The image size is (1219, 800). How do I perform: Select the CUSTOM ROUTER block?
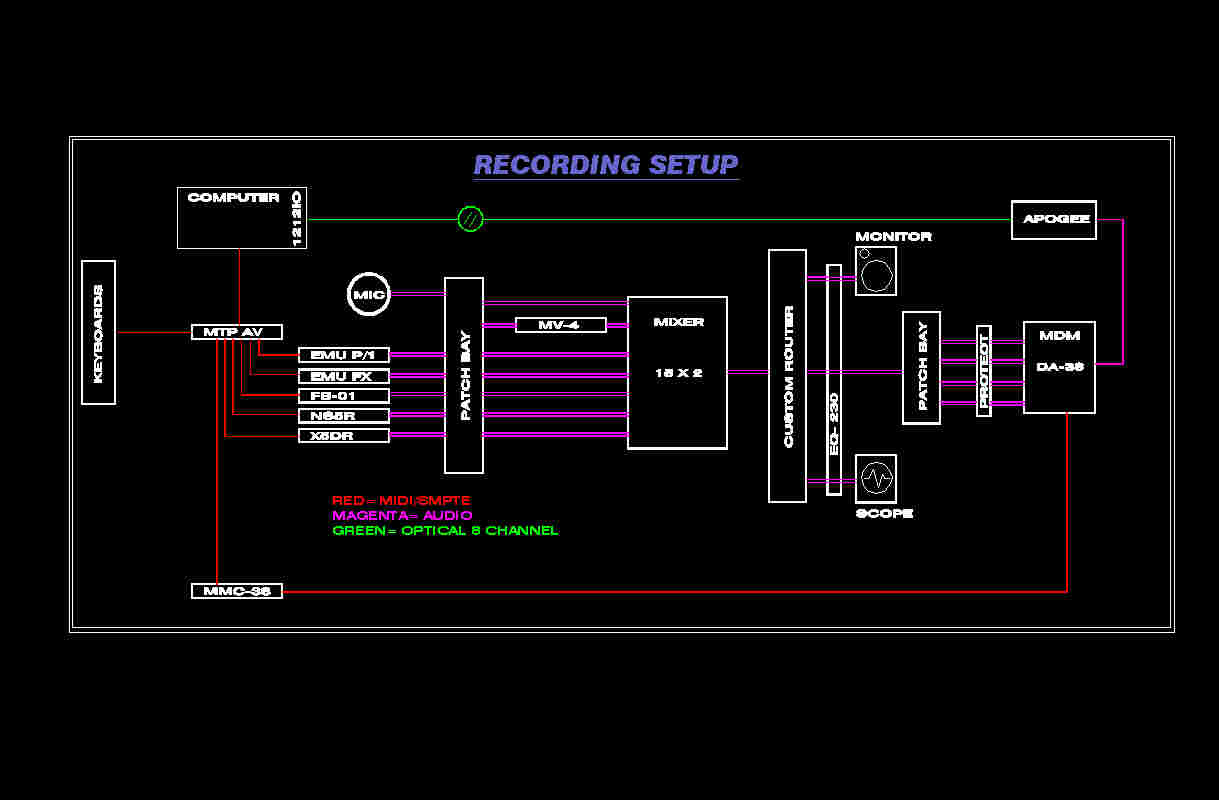787,376
